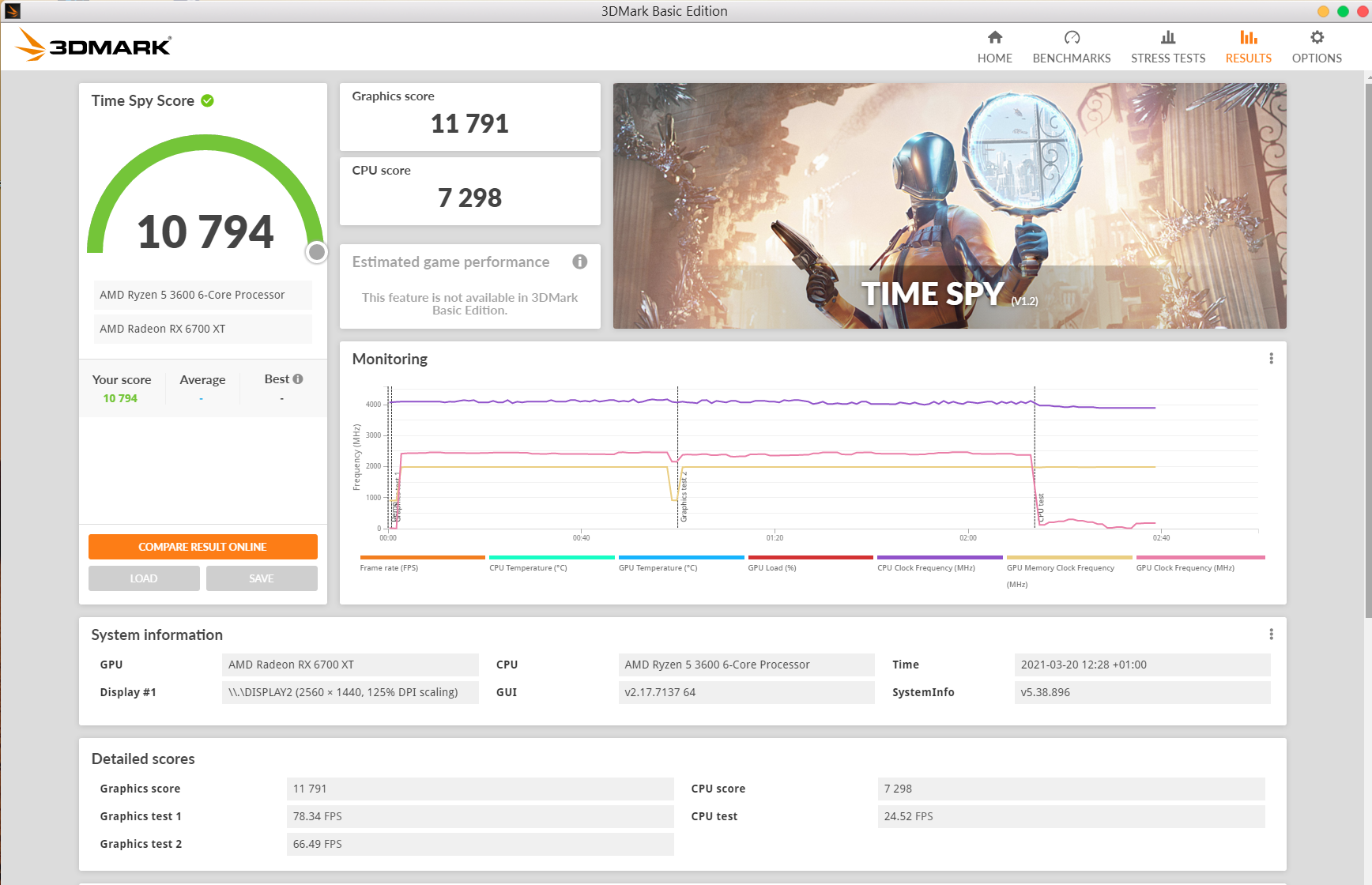This screenshot has height=885, width=1372.
Task: Click Graphics test 2 marker in chart
Action: [x=684, y=497]
